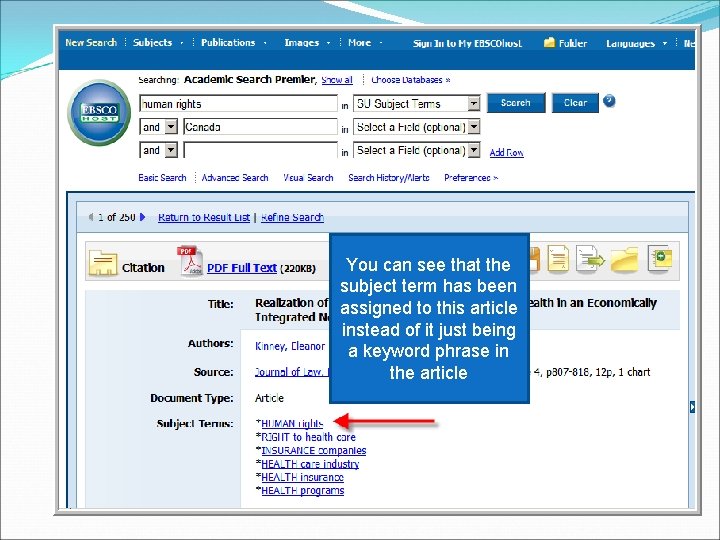Click the Folder icon in top bar
This screenshot has height=540, width=720.
pos(549,43)
